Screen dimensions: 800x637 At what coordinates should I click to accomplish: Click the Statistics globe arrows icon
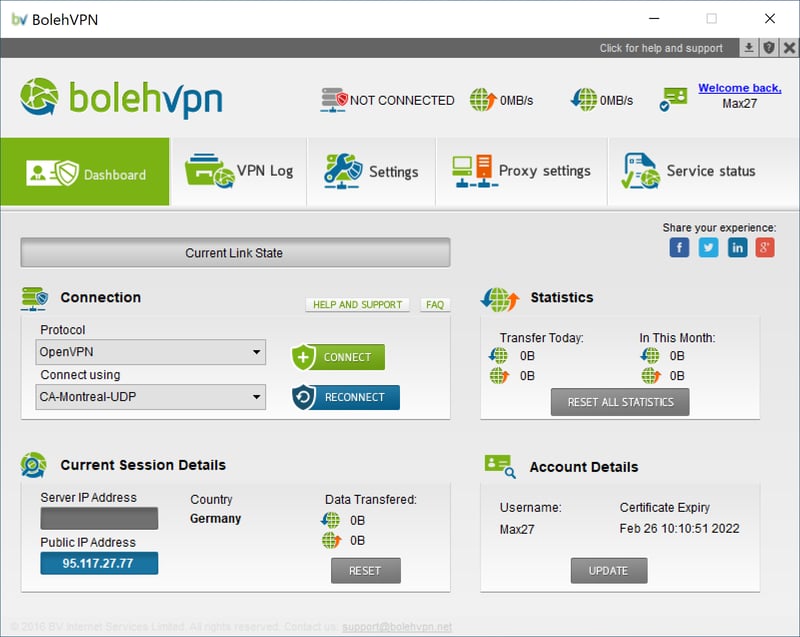pos(500,299)
